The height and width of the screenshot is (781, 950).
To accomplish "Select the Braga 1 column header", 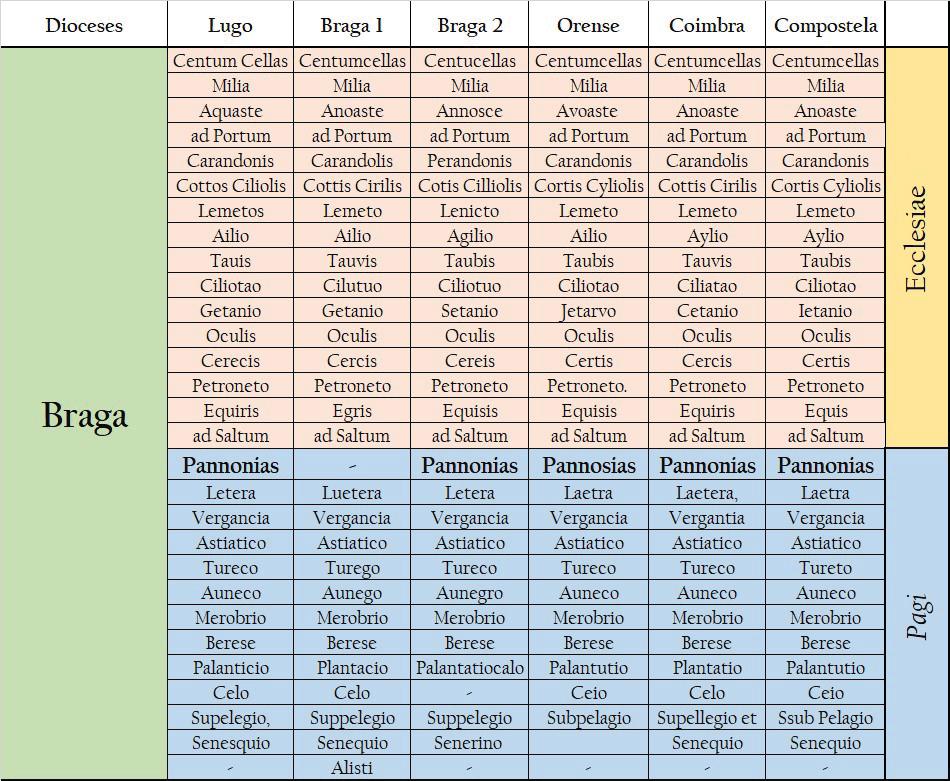I will pos(351,24).
